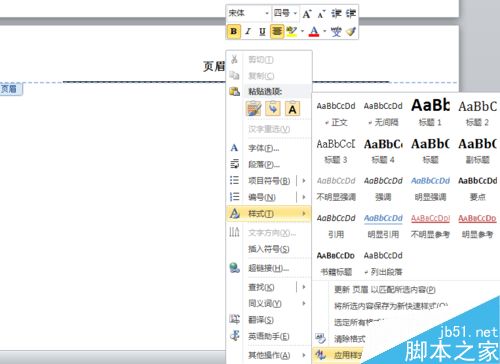Apply the 副标题 style

(478, 151)
